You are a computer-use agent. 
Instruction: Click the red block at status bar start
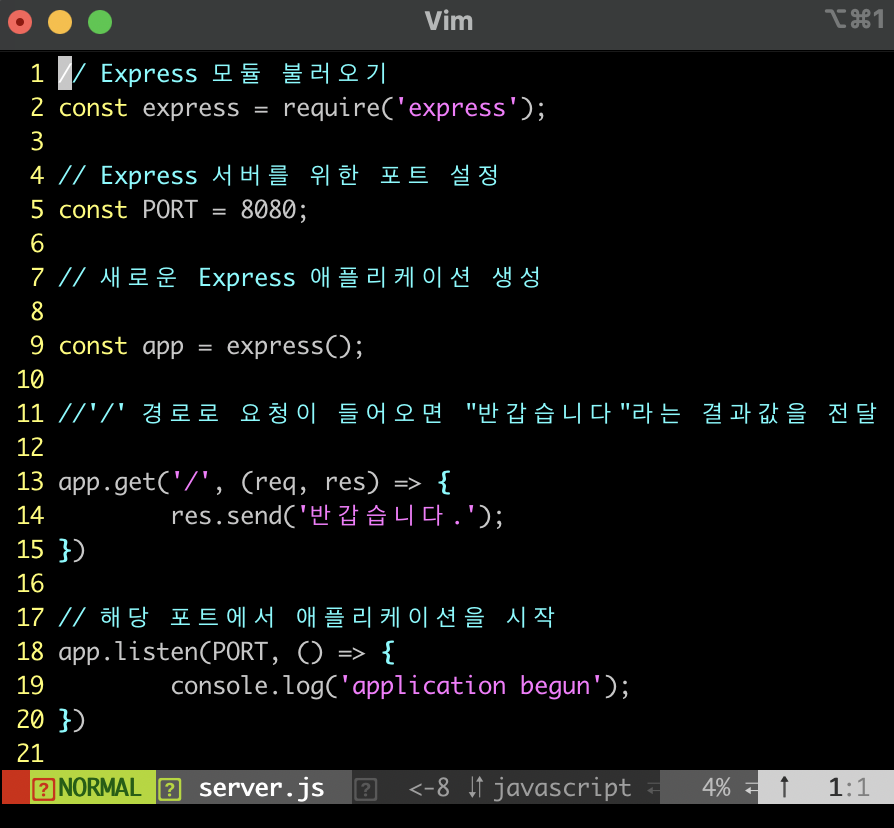pos(14,787)
